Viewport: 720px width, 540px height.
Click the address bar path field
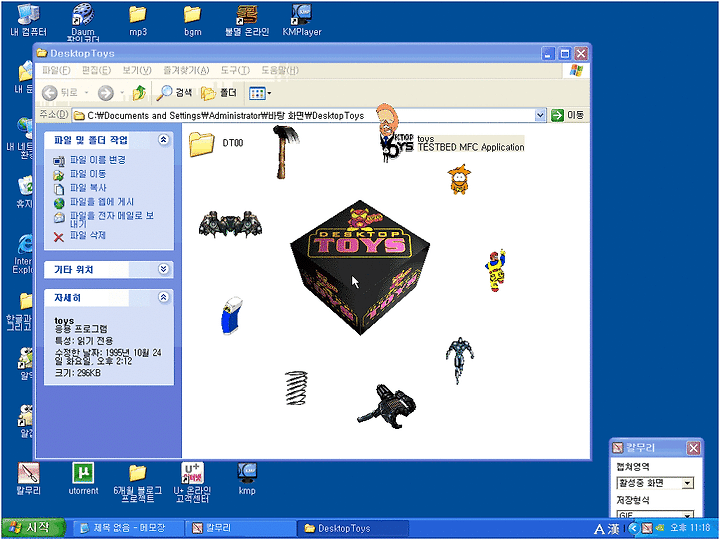pos(303,115)
